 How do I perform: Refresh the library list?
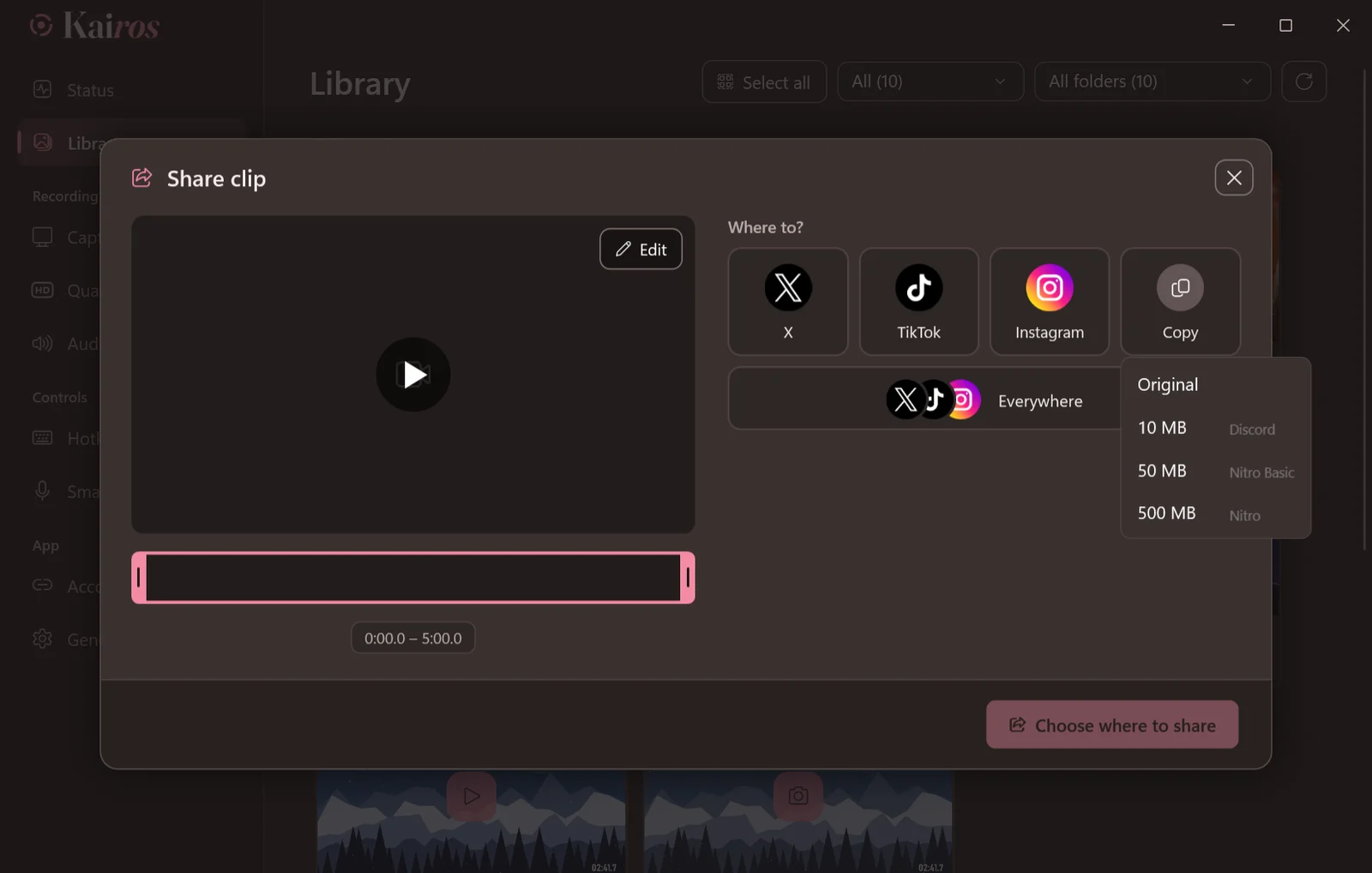coord(1304,81)
